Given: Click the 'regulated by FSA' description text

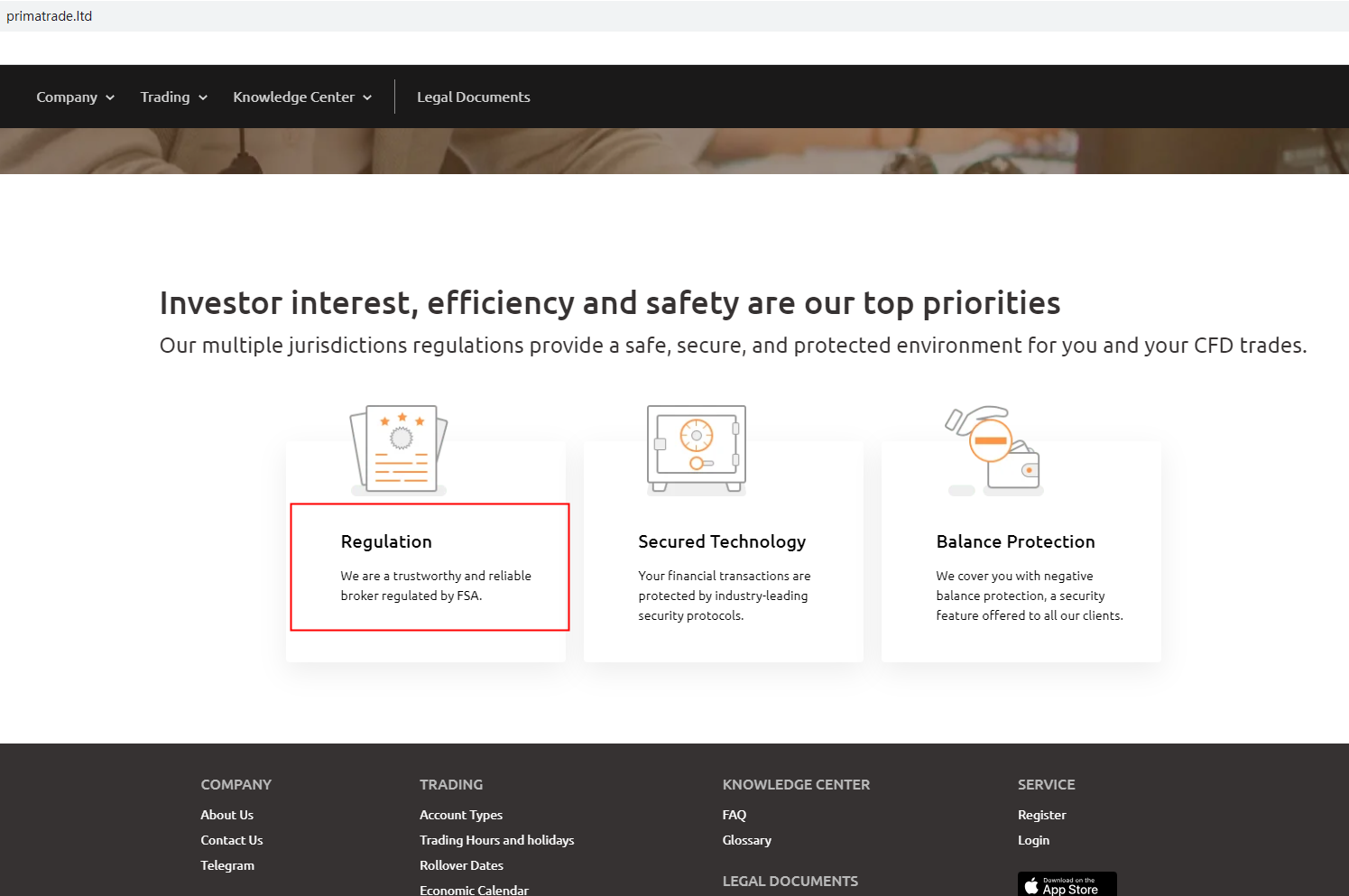Looking at the screenshot, I should pos(436,586).
